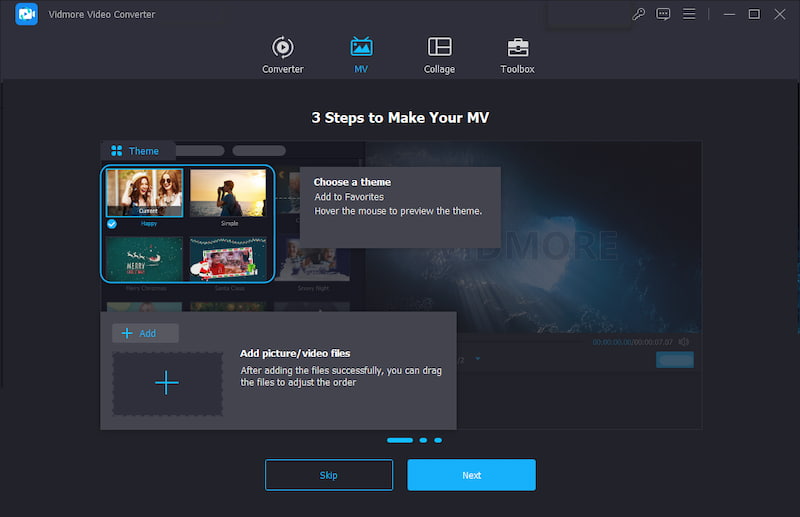Jump to the third tutorial page dot

[438, 440]
